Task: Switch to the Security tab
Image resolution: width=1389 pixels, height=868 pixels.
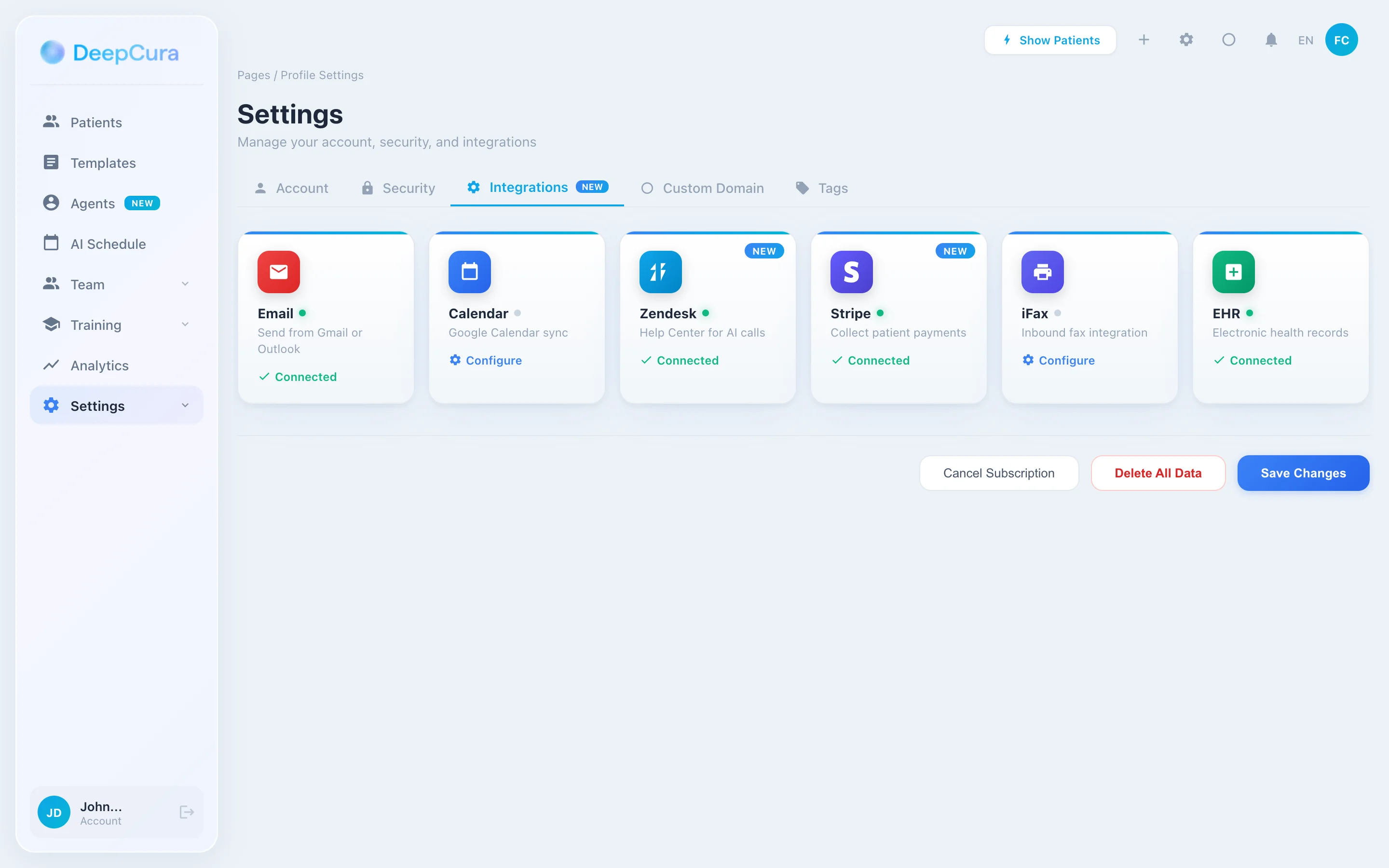Action: coord(398,188)
